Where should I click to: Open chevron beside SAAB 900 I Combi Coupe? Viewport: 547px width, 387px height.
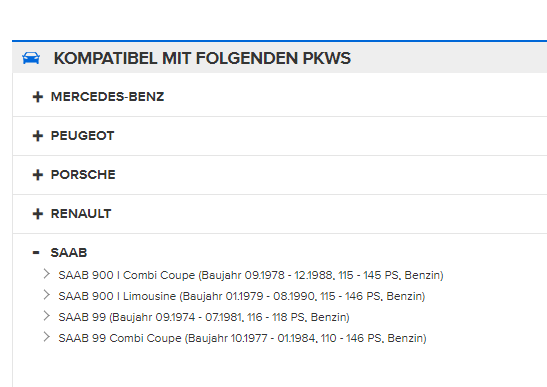(46, 274)
